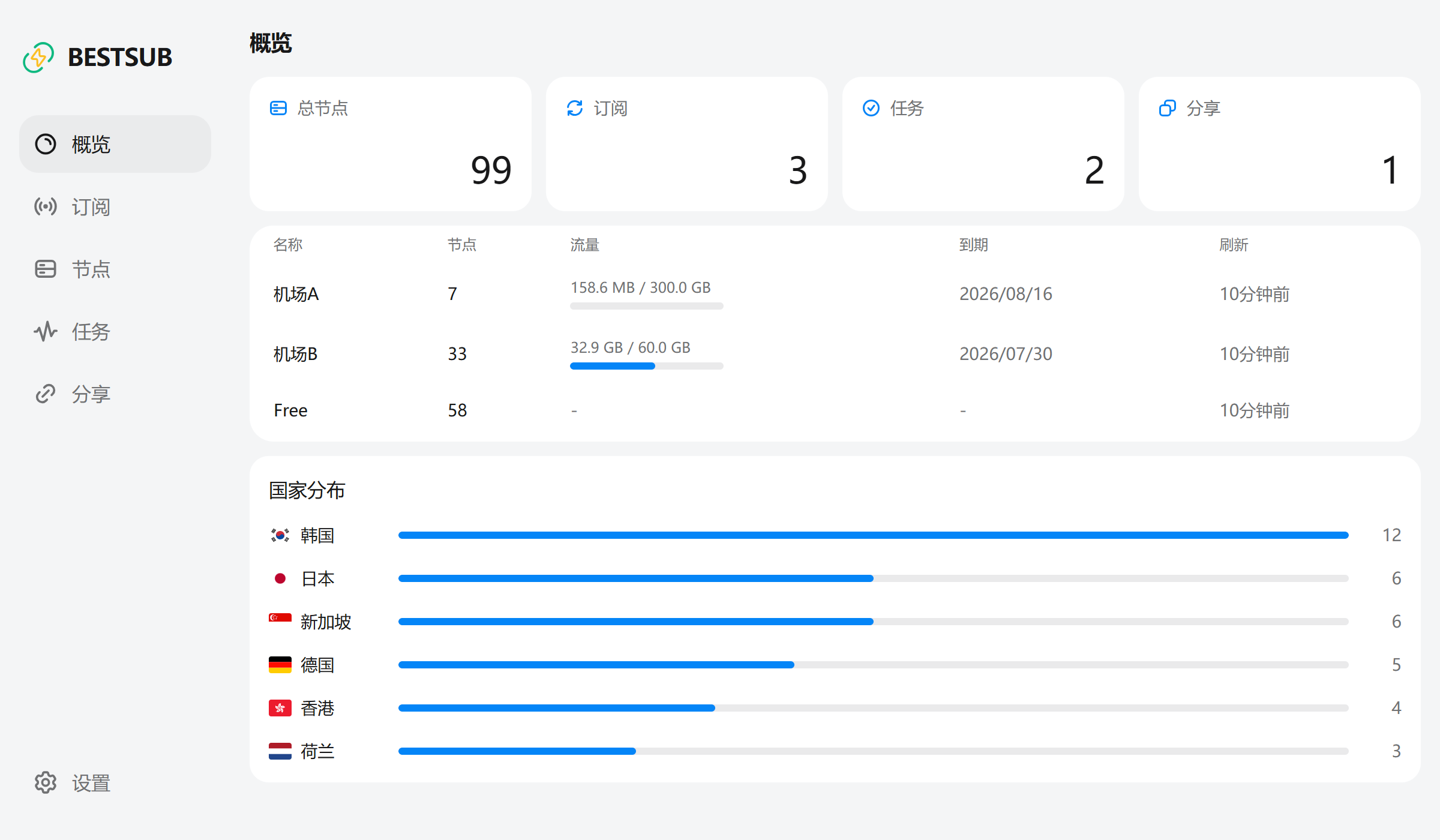The image size is (1440, 840).
Task: Click the 订阅 summary card value 3
Action: coord(798,170)
